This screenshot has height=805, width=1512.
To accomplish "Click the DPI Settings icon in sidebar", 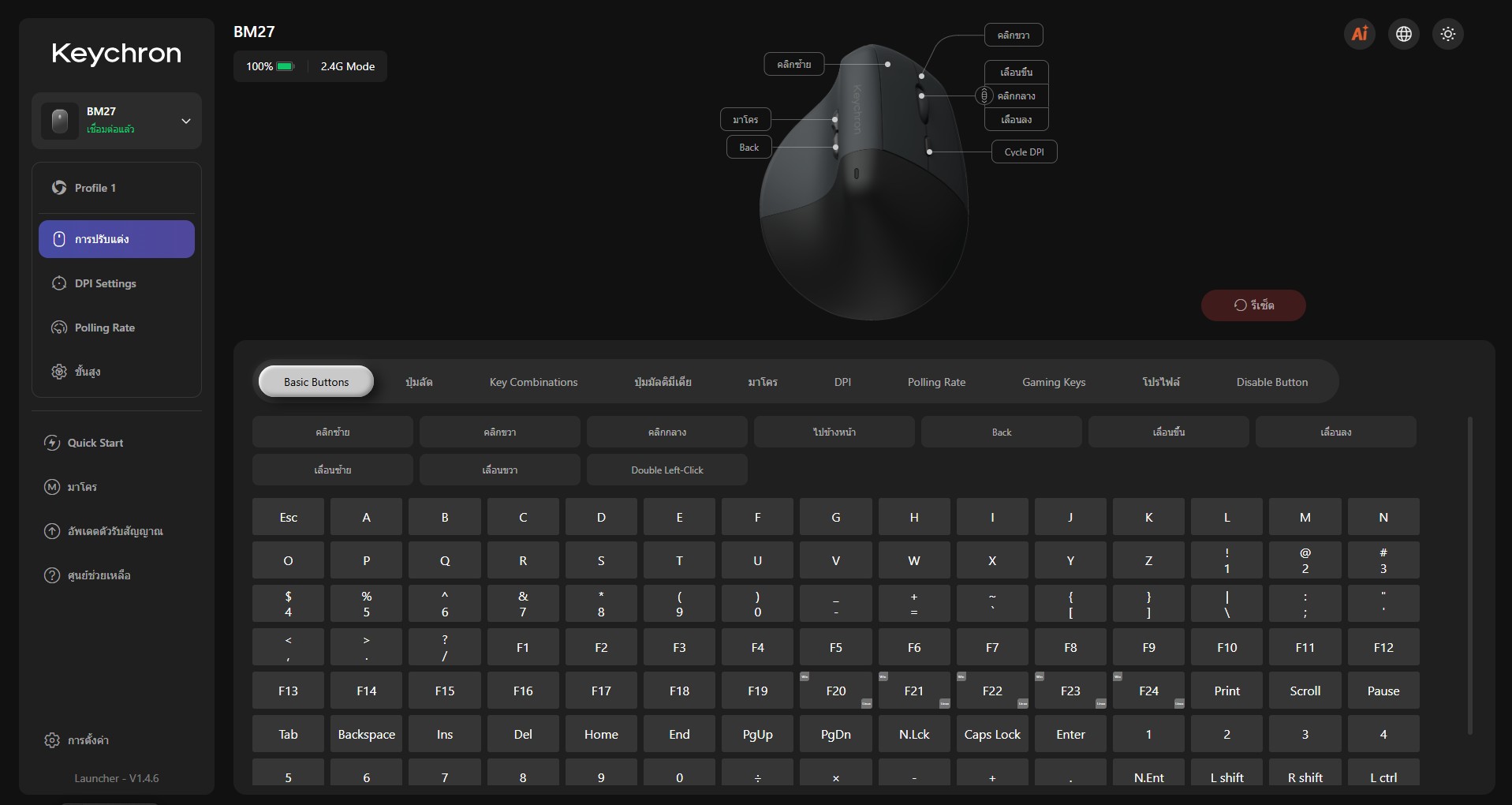I will [x=59, y=283].
